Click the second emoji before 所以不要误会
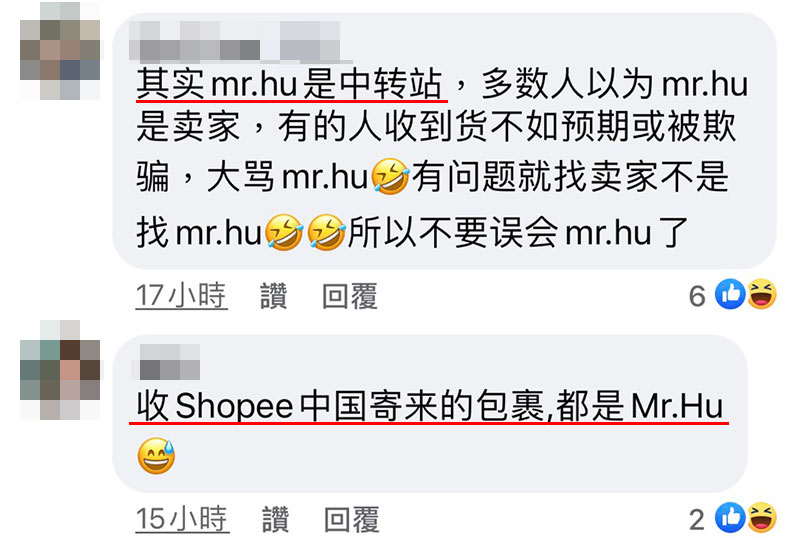This screenshot has width=800, height=540. [x=327, y=232]
